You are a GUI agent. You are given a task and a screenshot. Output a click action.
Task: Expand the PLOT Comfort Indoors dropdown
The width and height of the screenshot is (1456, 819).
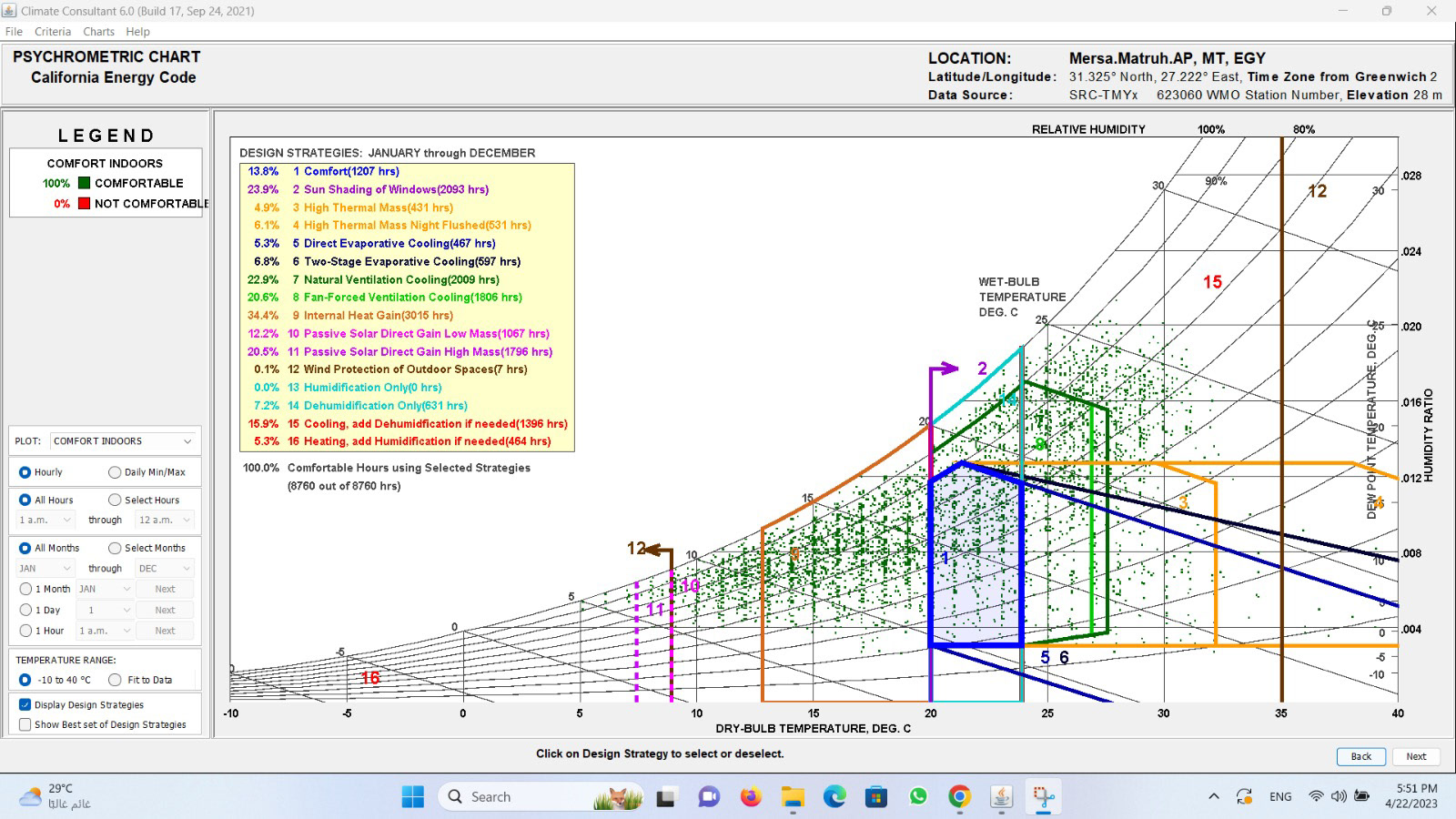124,441
